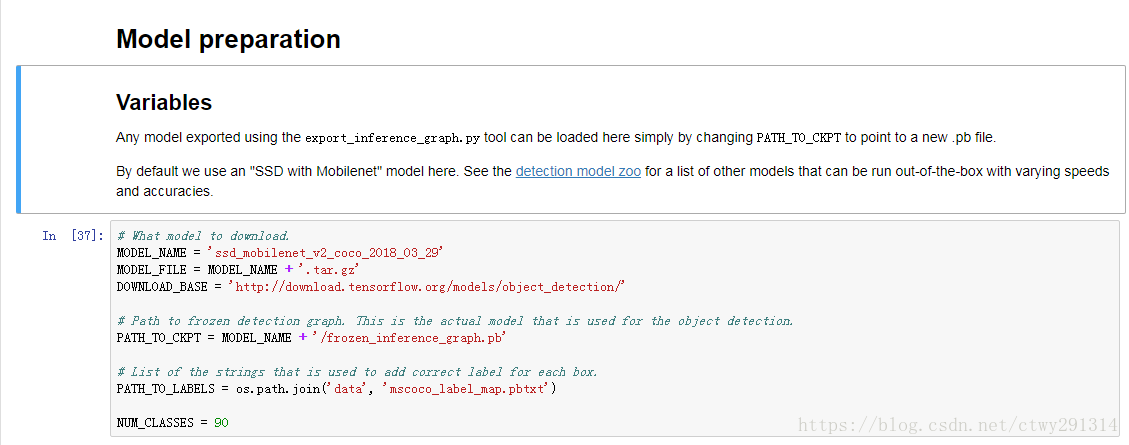Click the Model preparation heading
The image size is (1129, 445).
[228, 39]
